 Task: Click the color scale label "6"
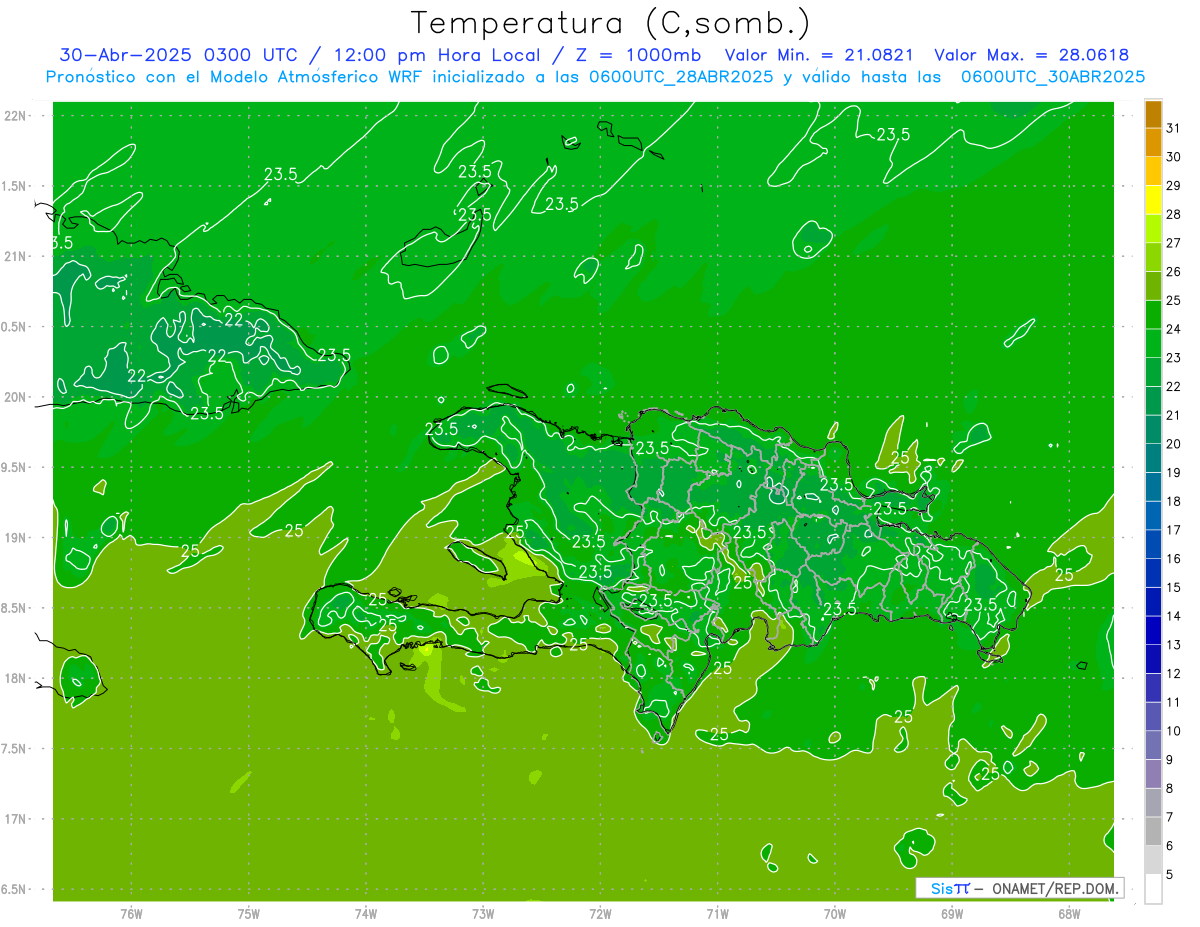(x=1170, y=846)
